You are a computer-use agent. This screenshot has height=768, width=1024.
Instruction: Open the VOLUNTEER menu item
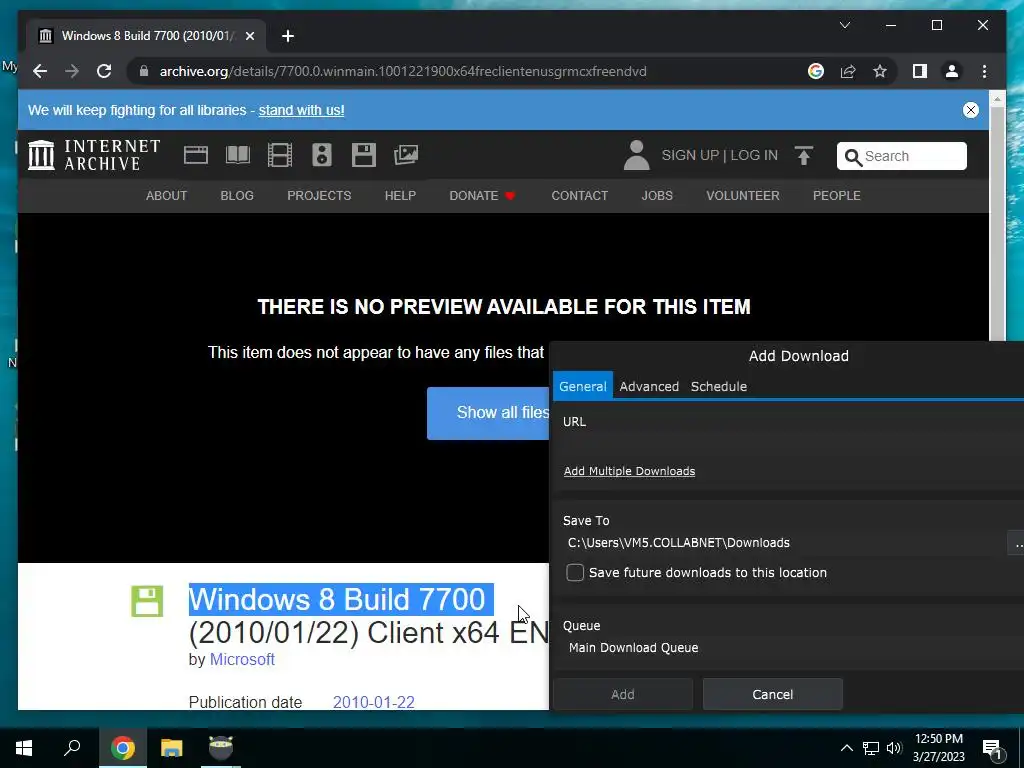click(x=743, y=195)
